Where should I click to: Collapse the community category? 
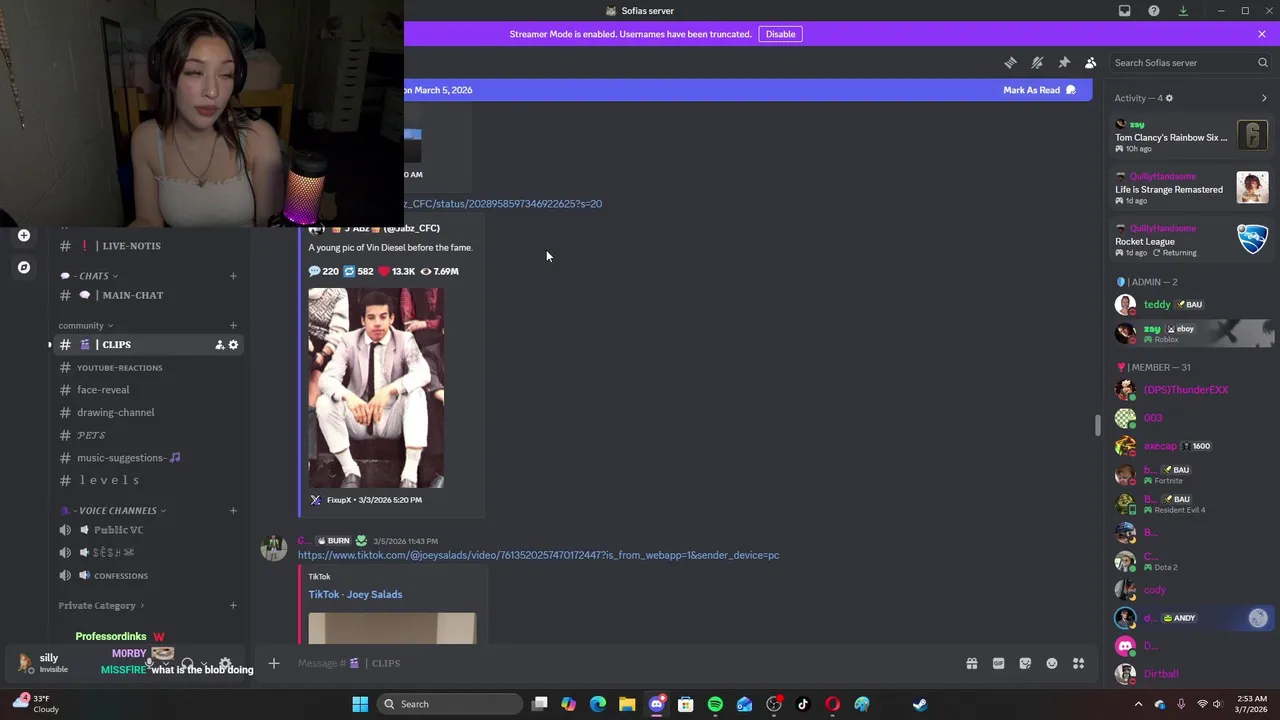pos(85,325)
